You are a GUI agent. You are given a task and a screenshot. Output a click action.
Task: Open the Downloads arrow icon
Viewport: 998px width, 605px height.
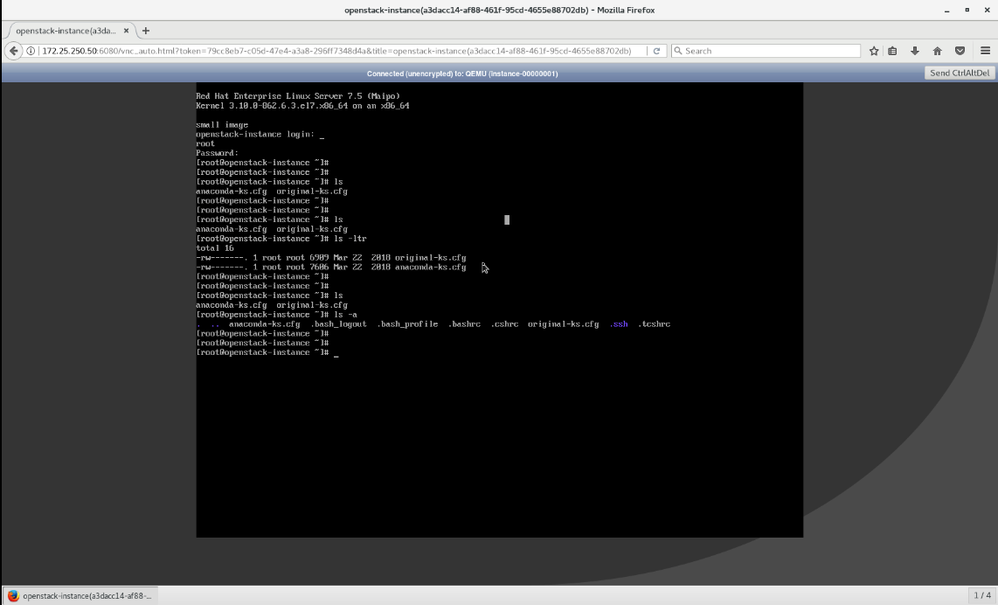tap(914, 51)
